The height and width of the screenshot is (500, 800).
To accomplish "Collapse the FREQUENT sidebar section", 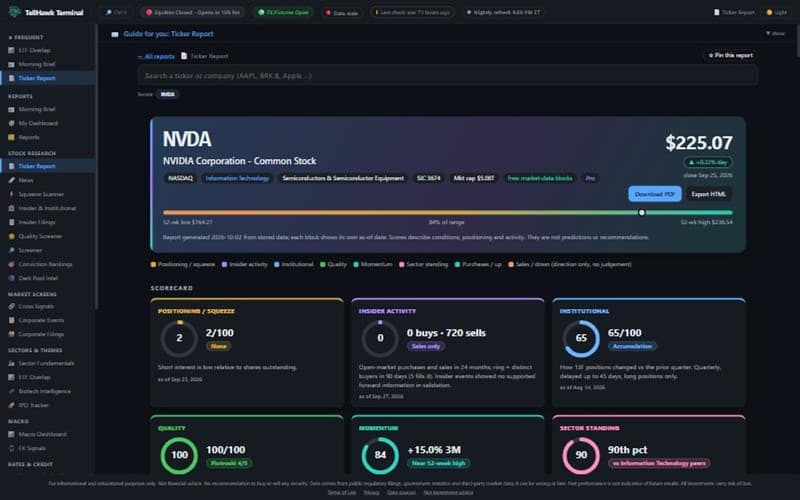I will [x=26, y=37].
